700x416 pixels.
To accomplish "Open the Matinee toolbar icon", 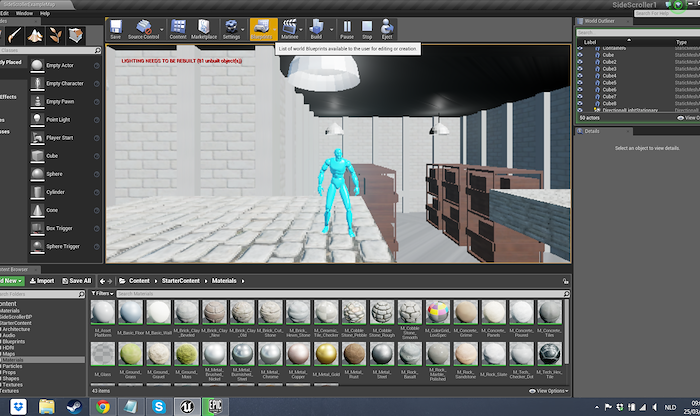I will click(289, 29).
